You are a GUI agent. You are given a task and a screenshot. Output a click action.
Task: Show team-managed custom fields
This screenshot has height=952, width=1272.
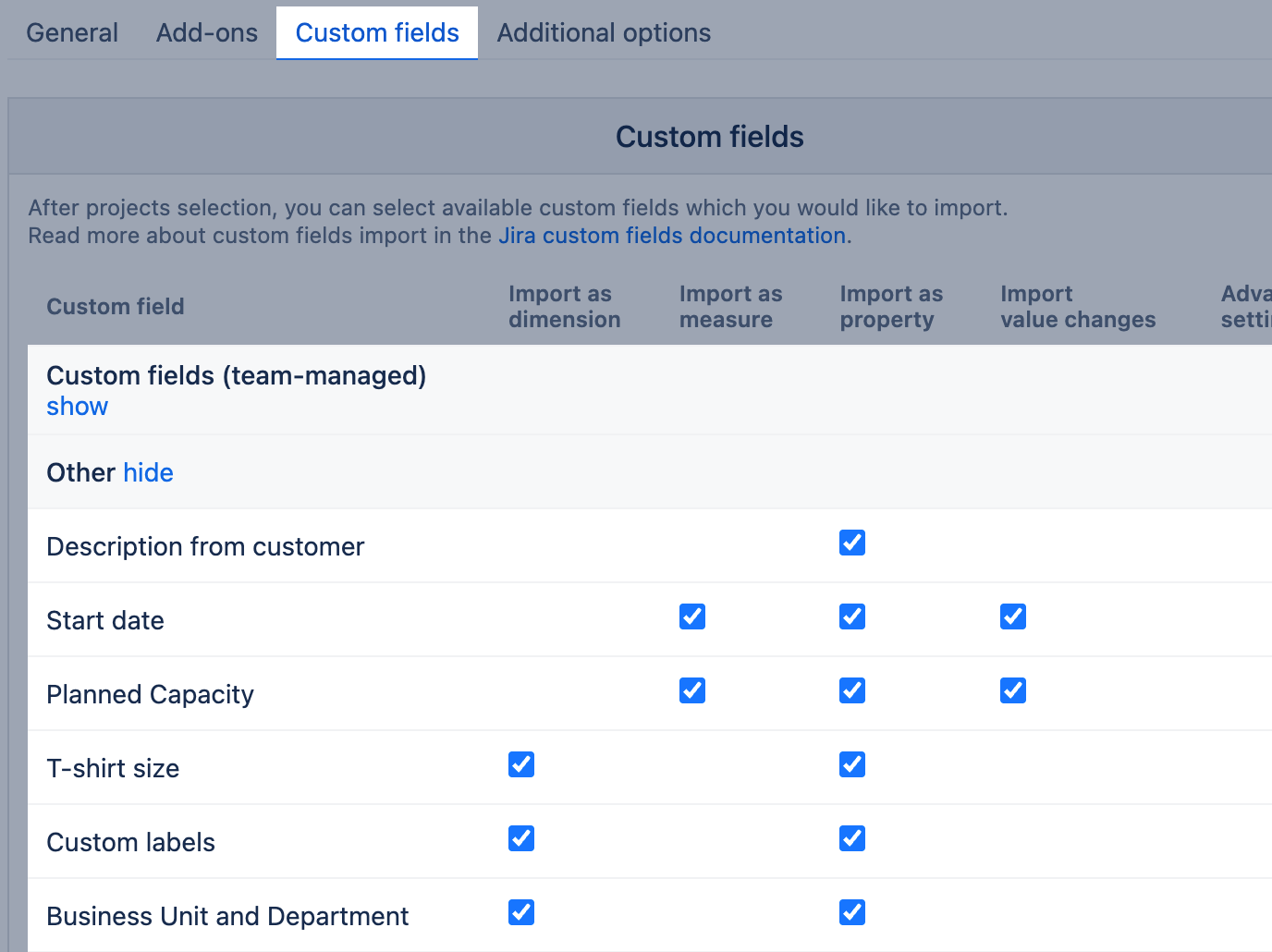click(x=77, y=407)
